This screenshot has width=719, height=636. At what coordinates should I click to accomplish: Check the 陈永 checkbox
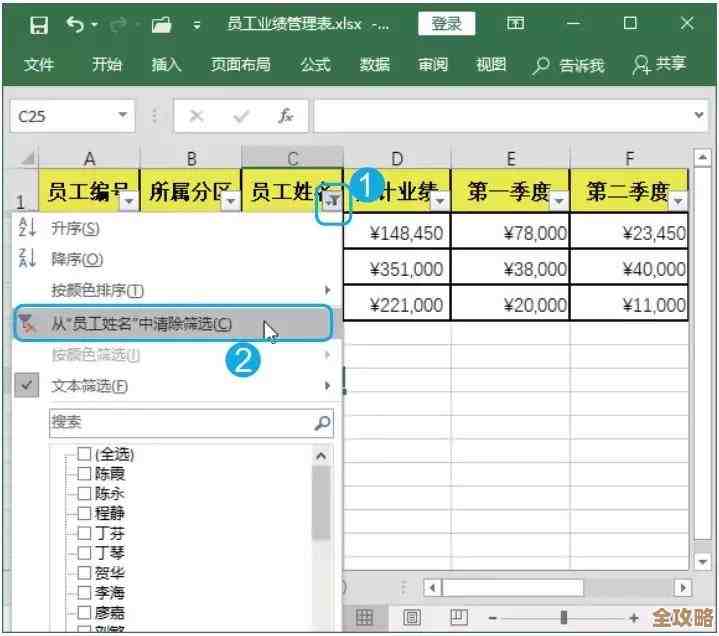84,493
